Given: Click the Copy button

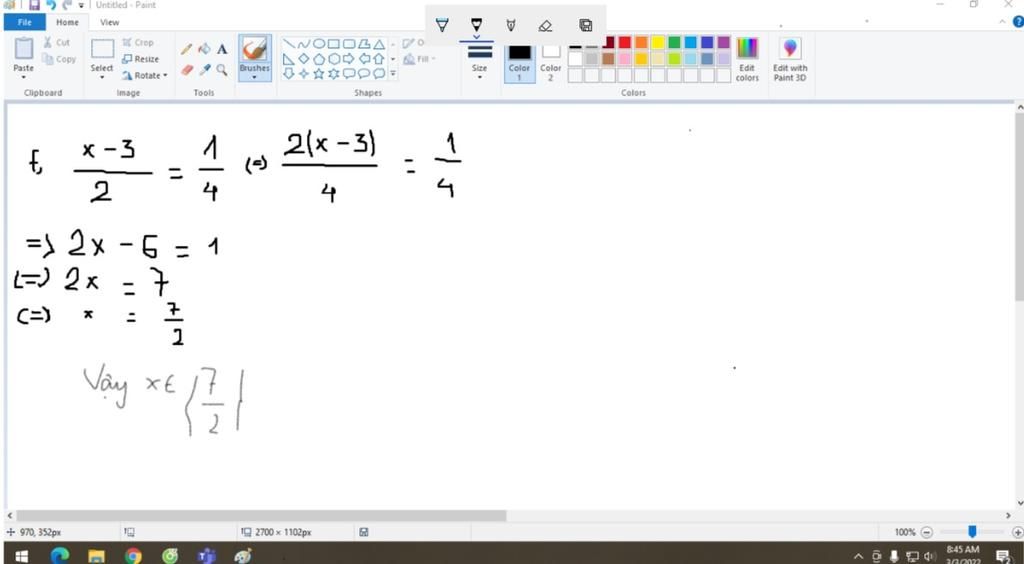Looking at the screenshot, I should [x=59, y=59].
